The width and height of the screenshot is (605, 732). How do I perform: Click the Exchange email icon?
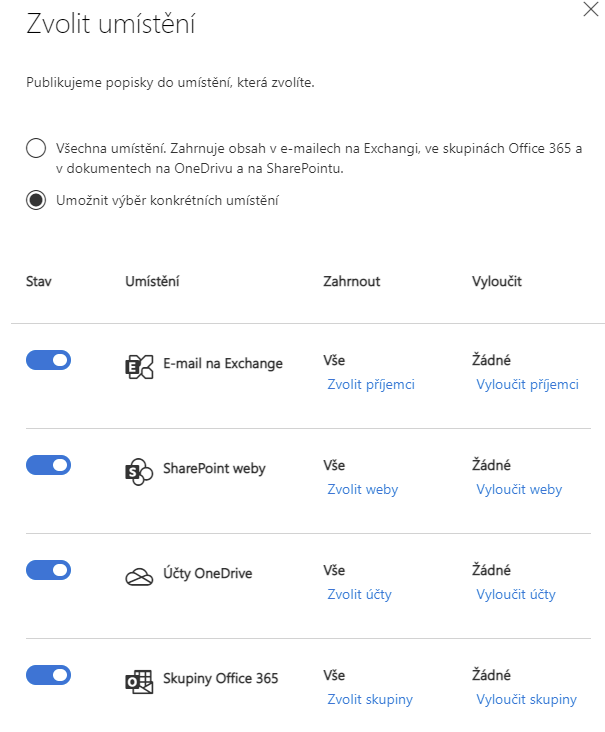pos(139,366)
